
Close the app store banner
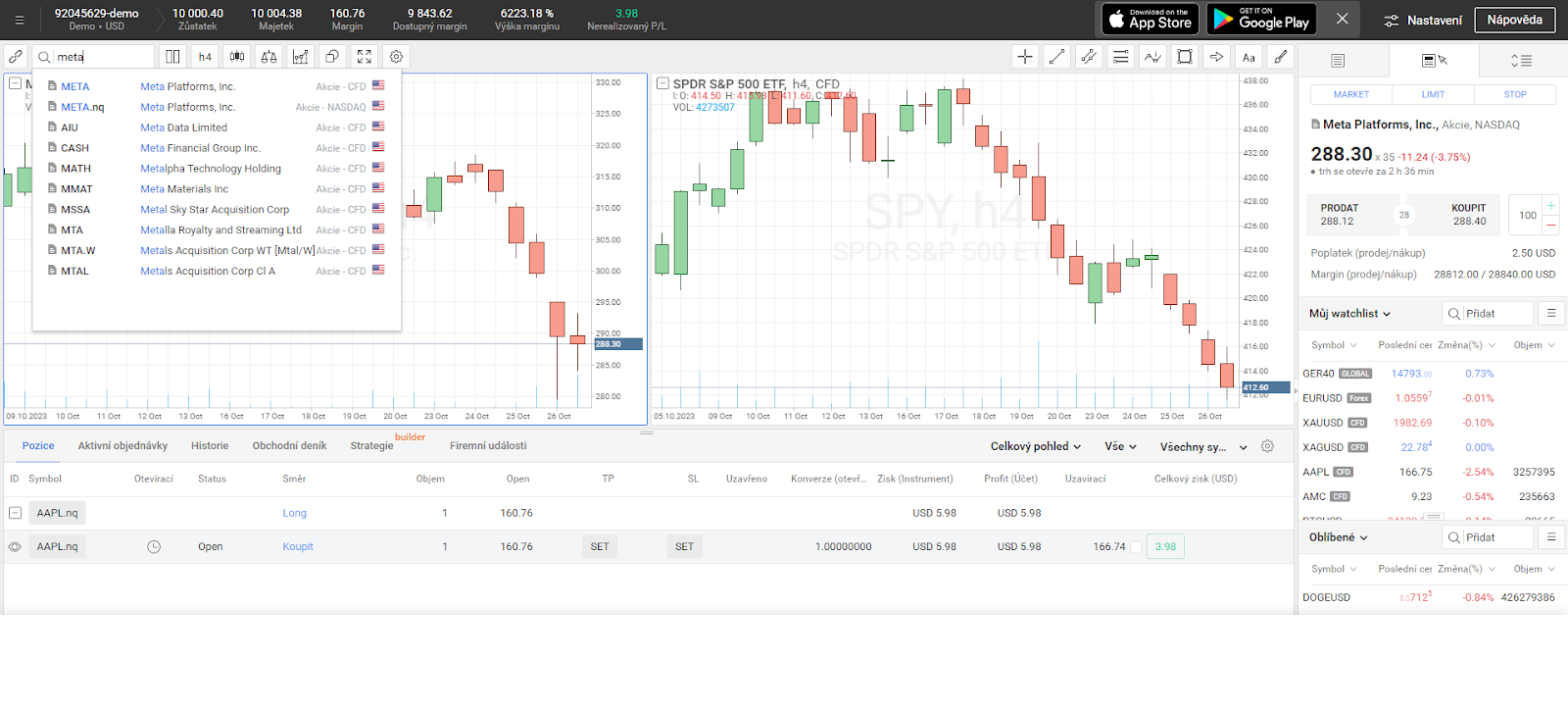1343,19
